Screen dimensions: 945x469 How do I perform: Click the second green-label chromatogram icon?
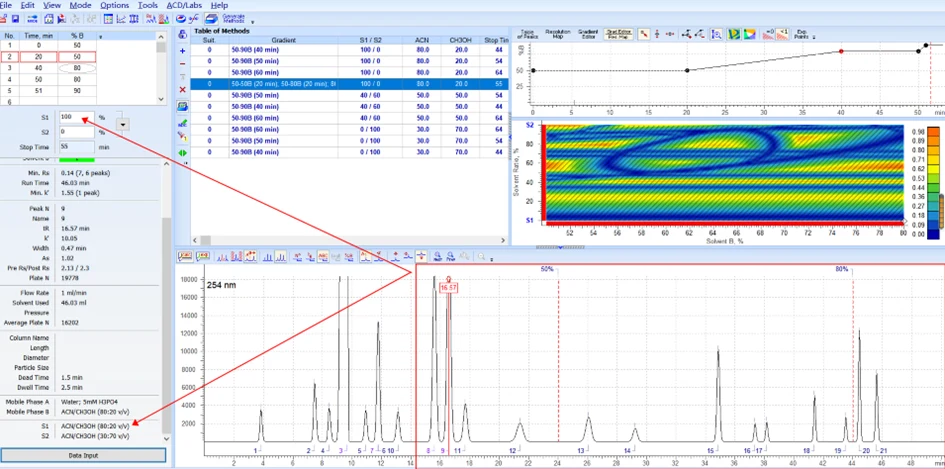click(x=202, y=256)
